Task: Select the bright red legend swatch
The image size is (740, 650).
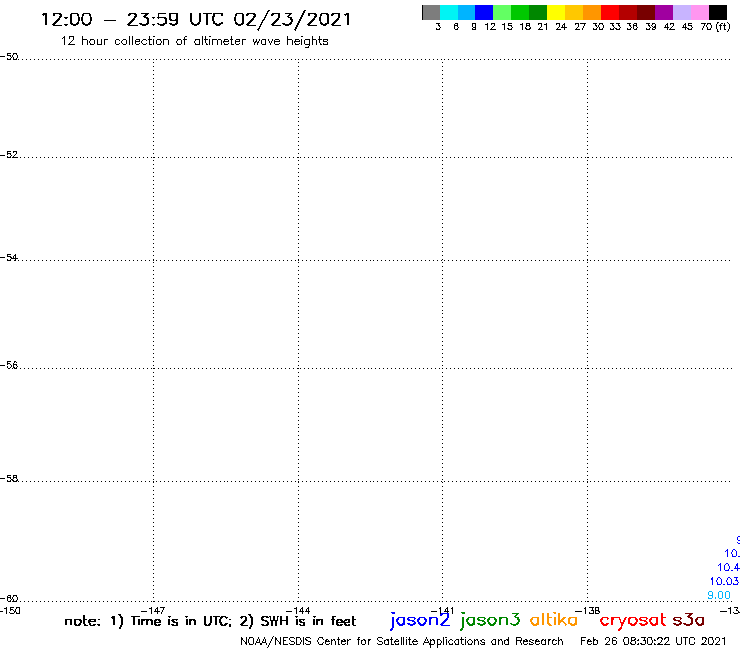Action: (610, 12)
